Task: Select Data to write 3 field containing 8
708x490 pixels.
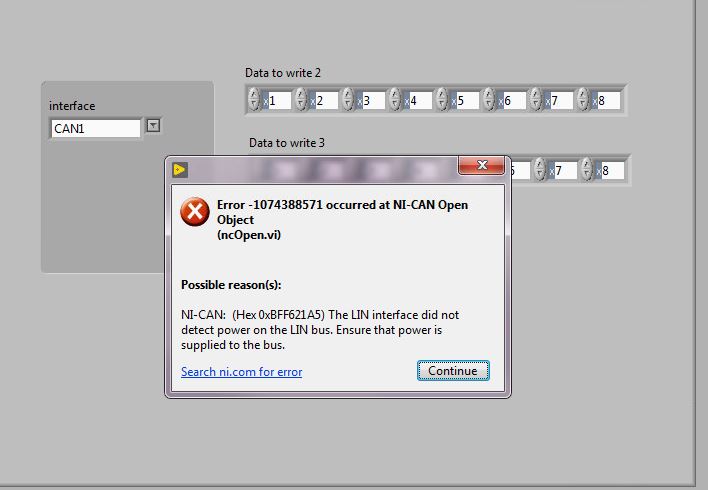Action: tap(610, 170)
